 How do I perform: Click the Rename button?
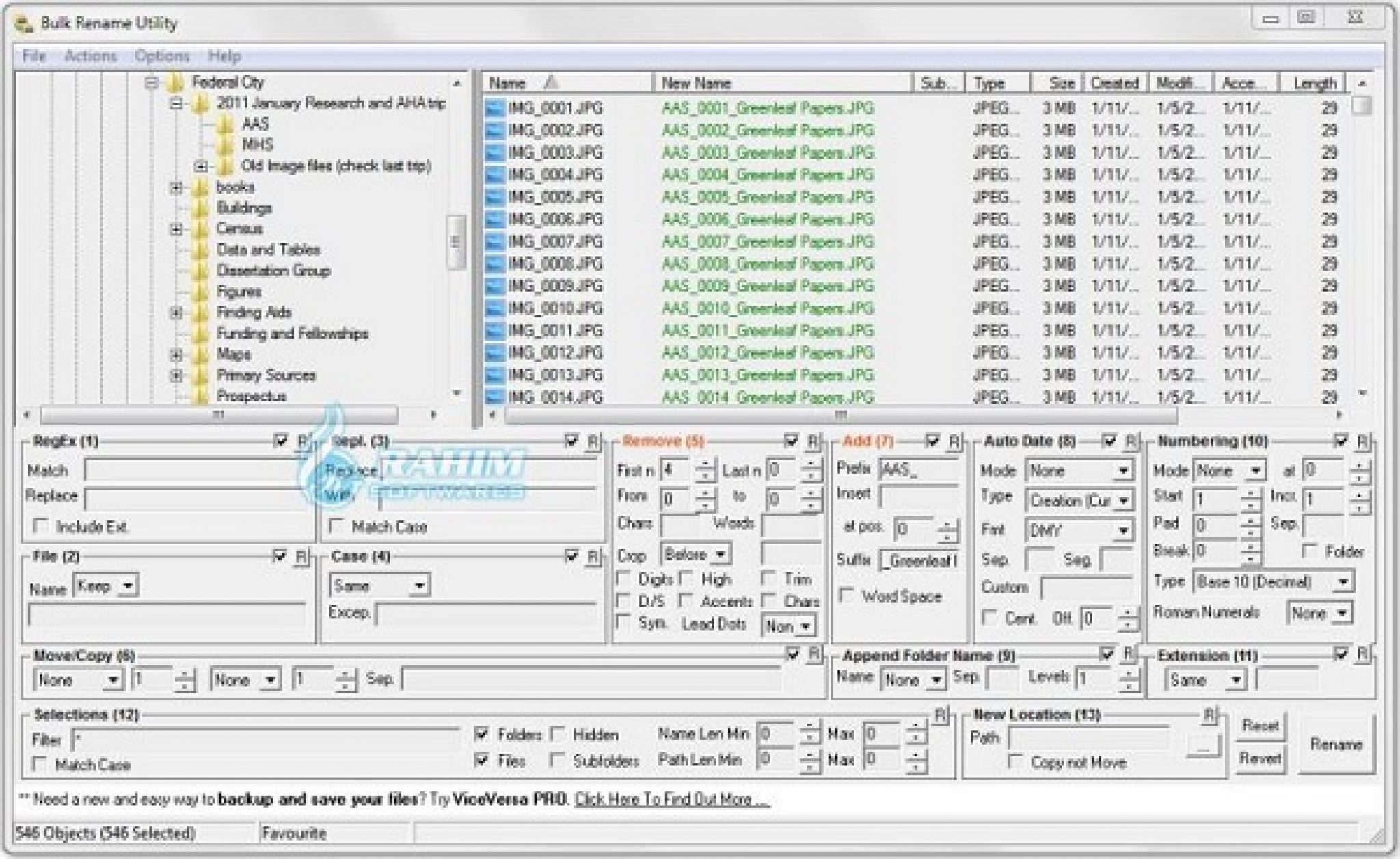pyautogui.click(x=1336, y=744)
